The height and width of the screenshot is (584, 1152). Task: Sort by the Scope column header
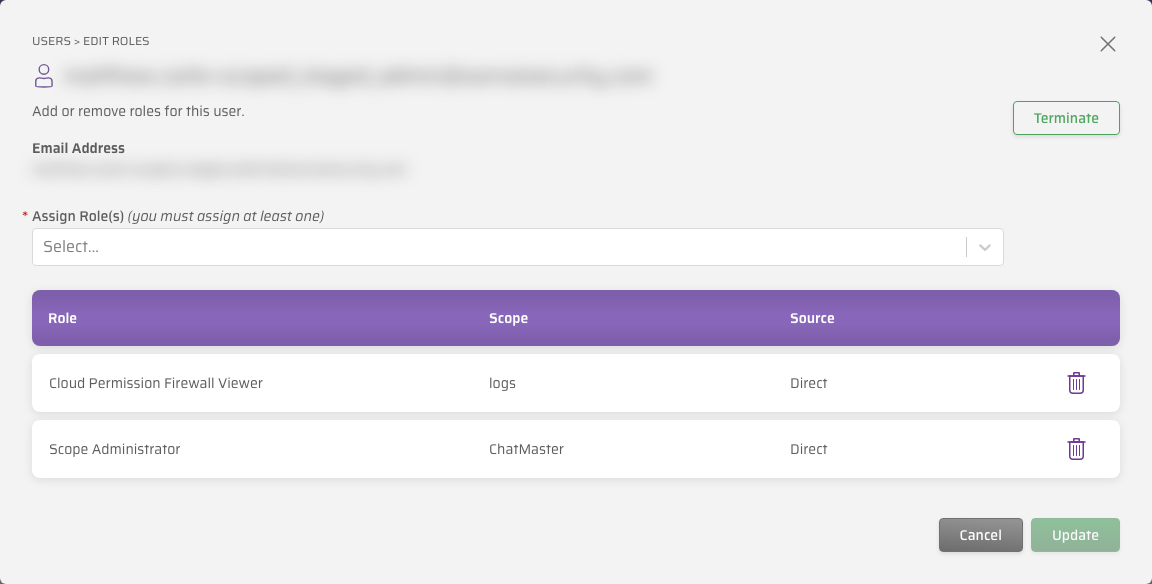pos(508,318)
